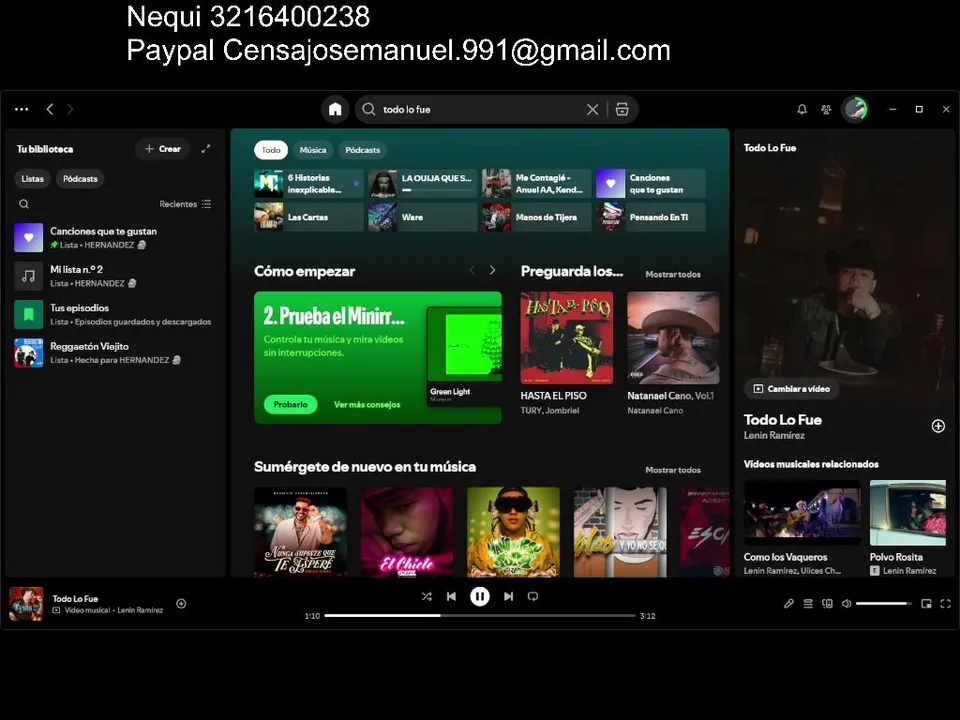Viewport: 960px width, 720px height.
Task: Open the play queue
Action: 808,604
